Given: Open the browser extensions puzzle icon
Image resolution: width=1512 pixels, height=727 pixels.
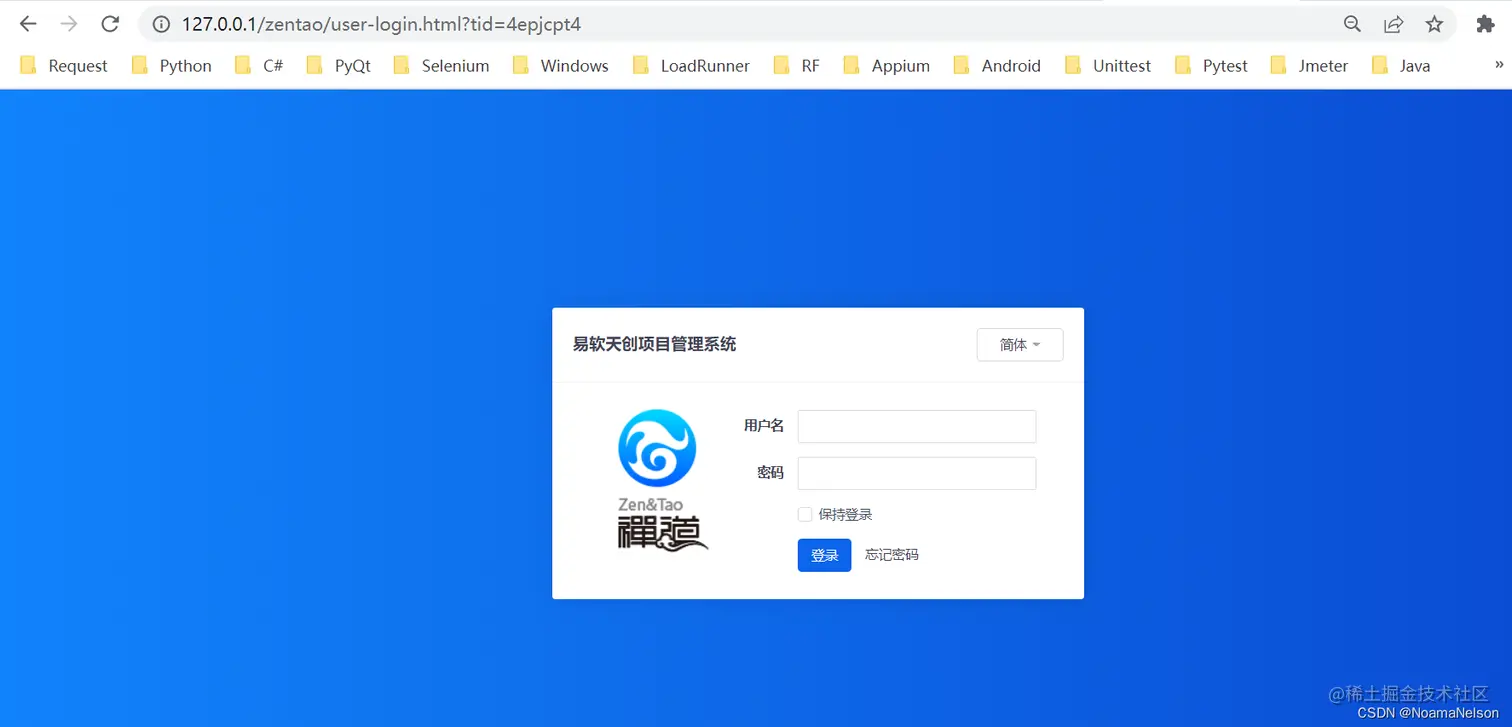Looking at the screenshot, I should [x=1486, y=23].
